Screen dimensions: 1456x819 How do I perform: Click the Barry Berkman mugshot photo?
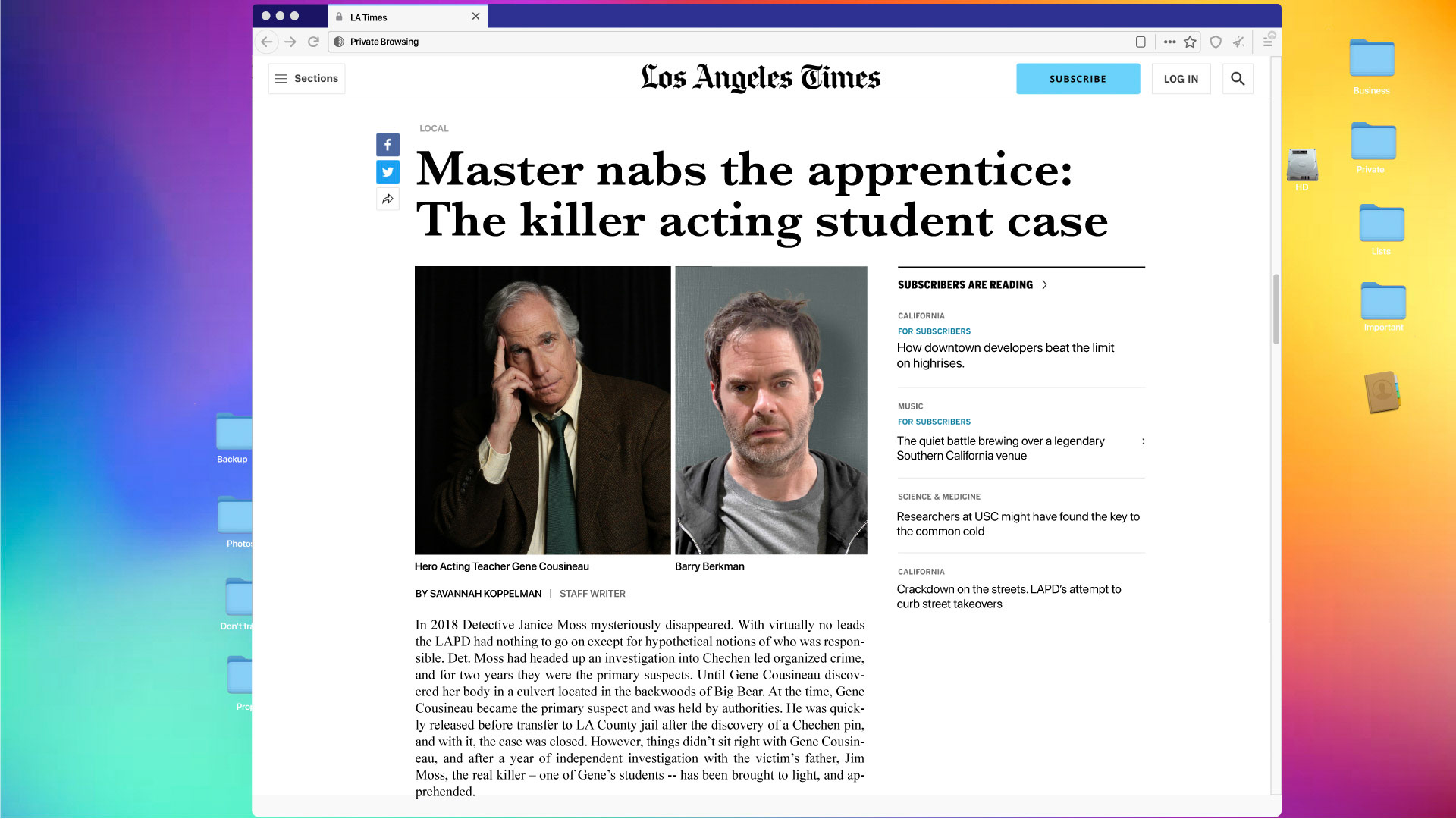(770, 410)
